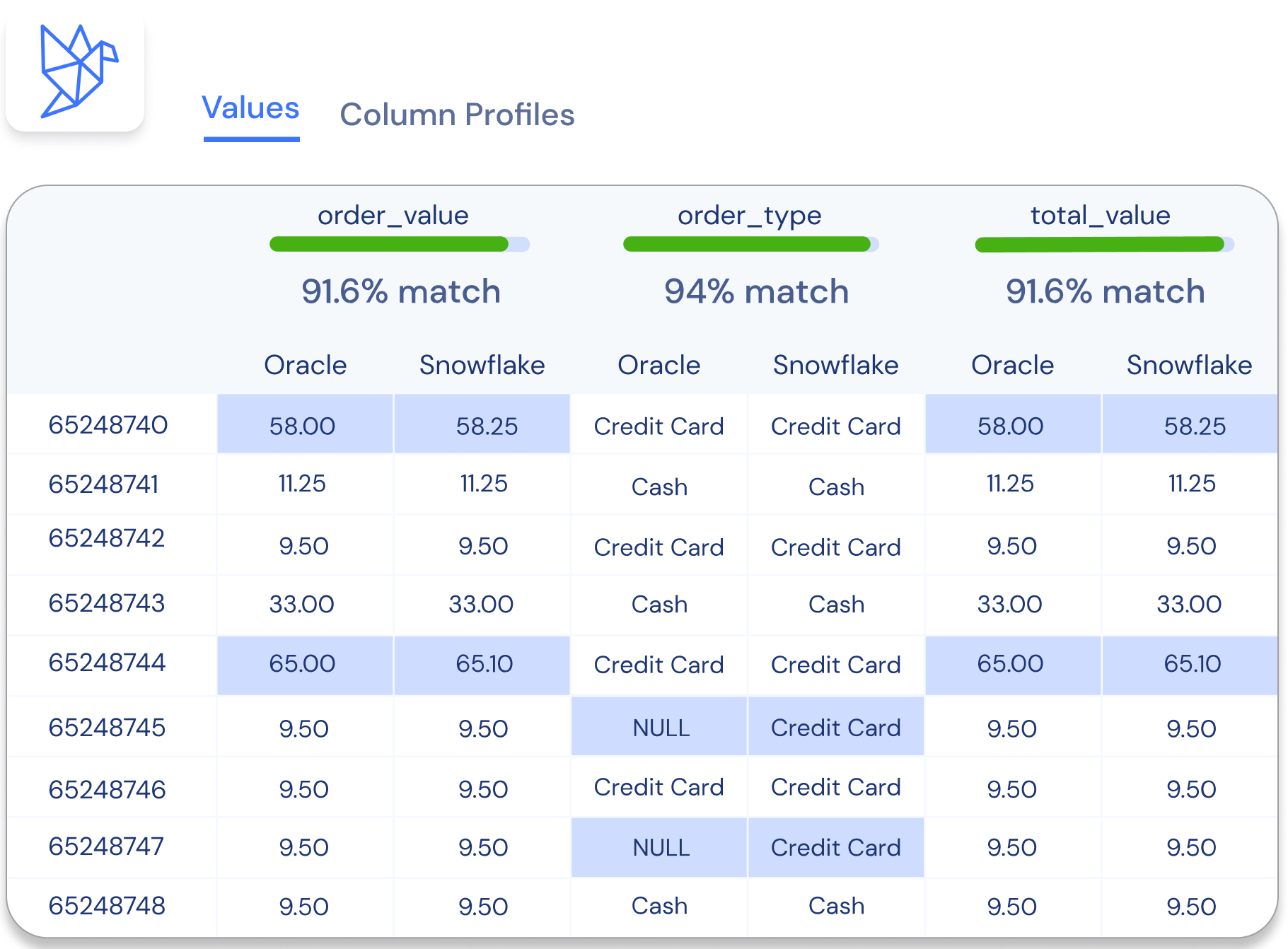Select row ID 65248745
Image resolution: width=1288 pixels, height=949 pixels.
pyautogui.click(x=107, y=728)
